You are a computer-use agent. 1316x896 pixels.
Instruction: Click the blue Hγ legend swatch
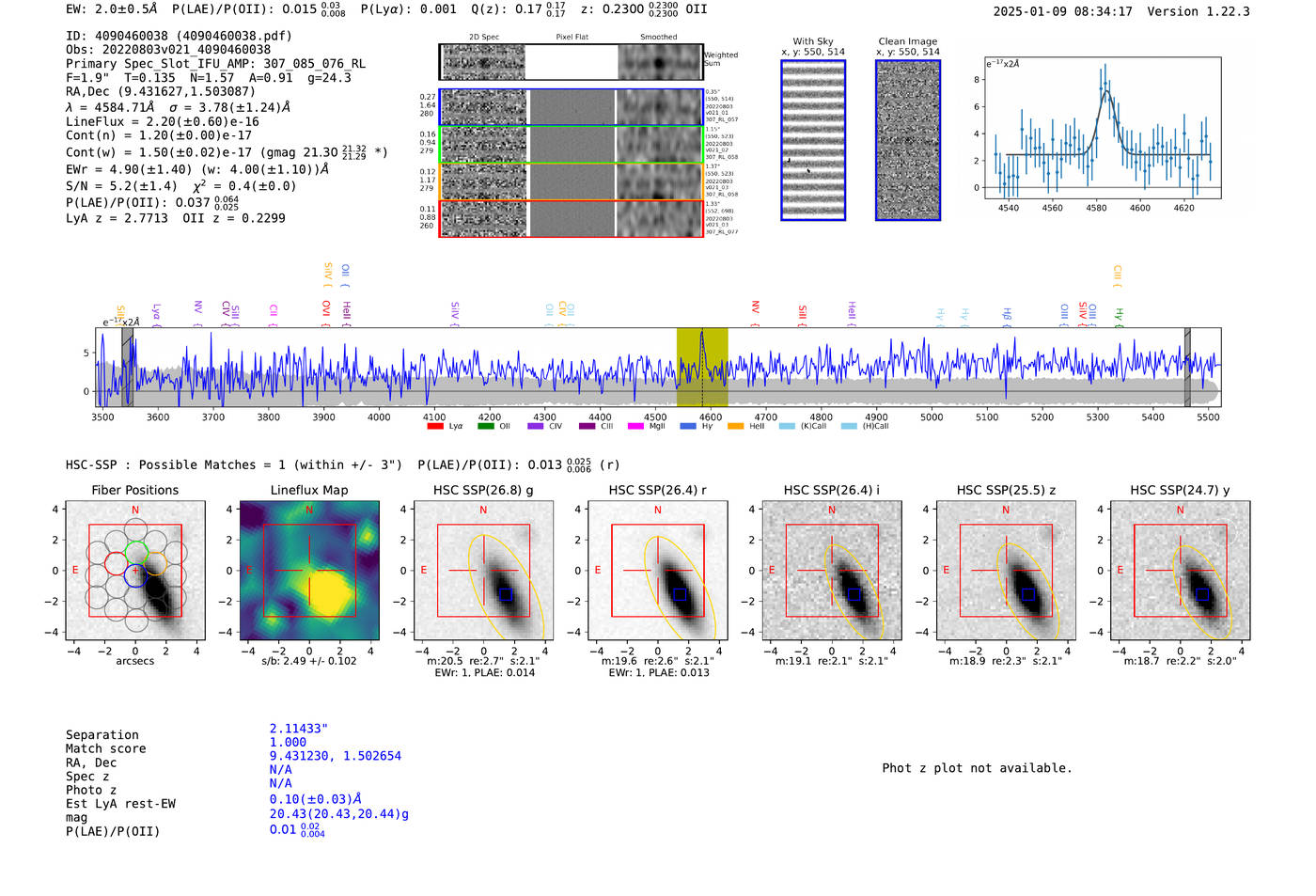688,427
